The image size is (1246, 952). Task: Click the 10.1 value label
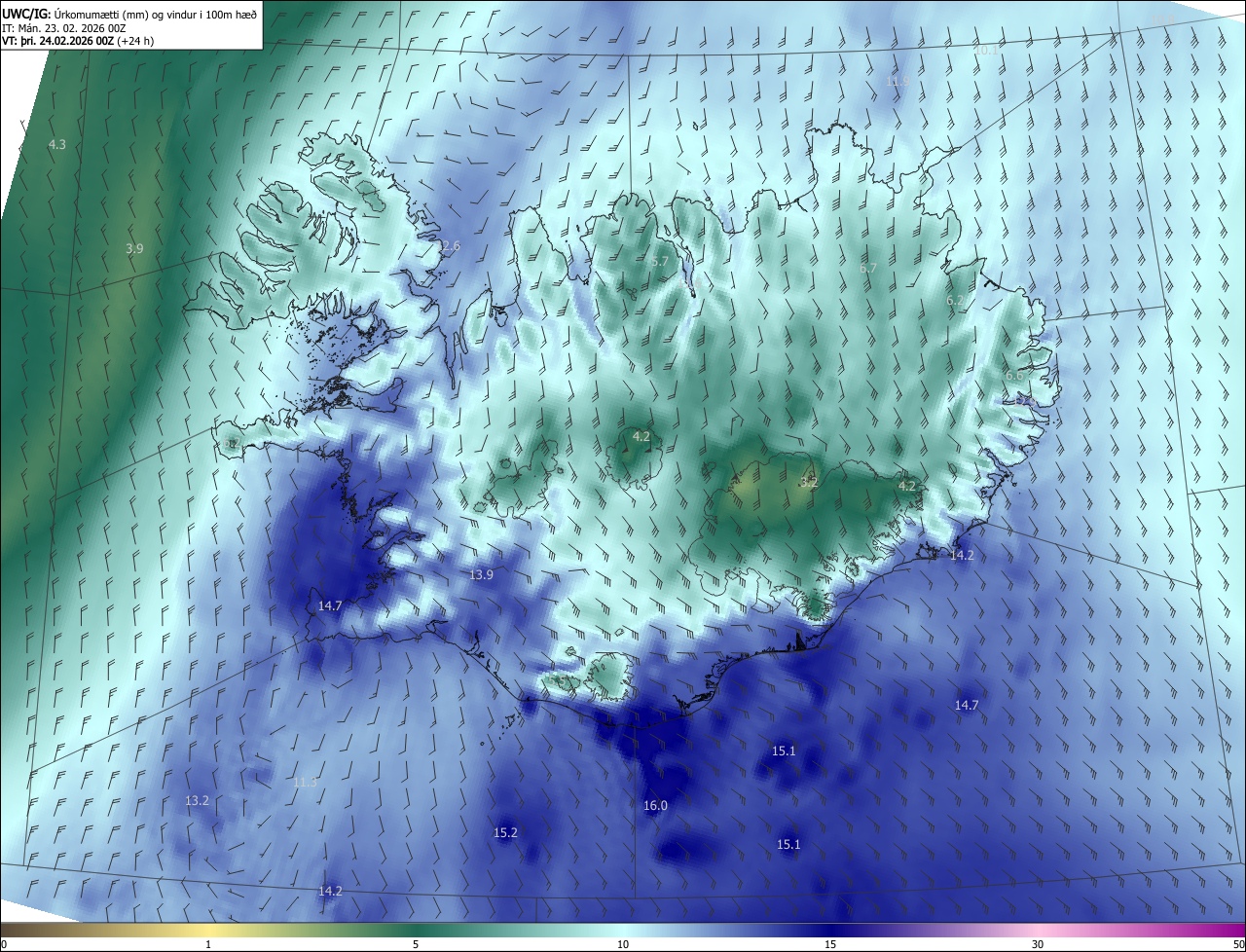[x=985, y=51]
